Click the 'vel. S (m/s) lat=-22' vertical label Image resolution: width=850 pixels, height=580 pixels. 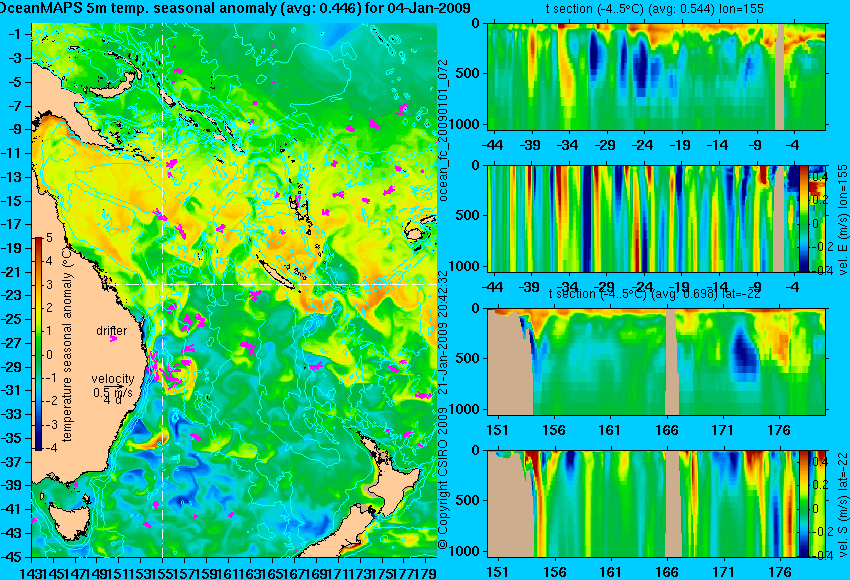pyautogui.click(x=842, y=504)
